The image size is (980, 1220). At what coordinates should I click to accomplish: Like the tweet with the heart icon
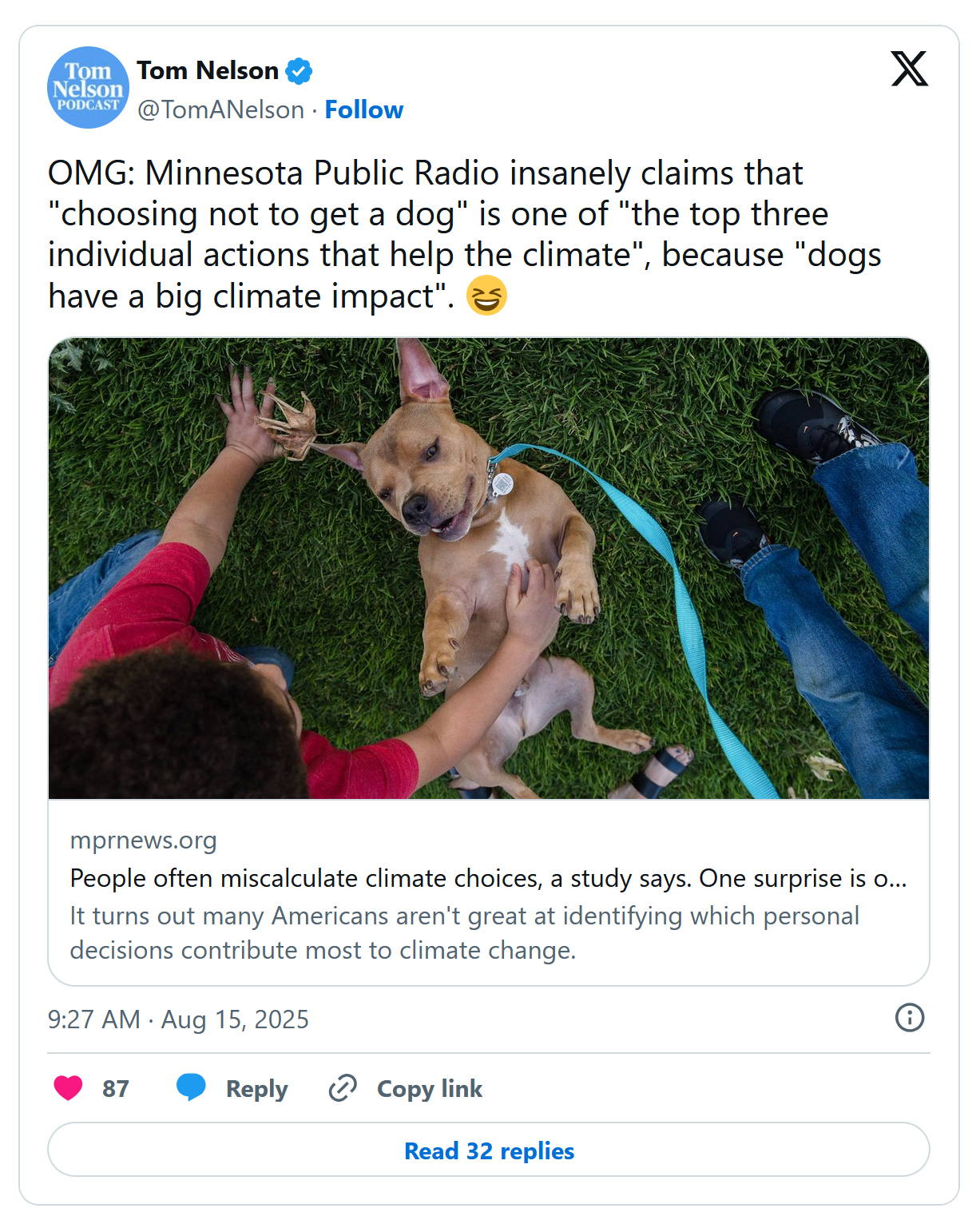click(68, 1088)
